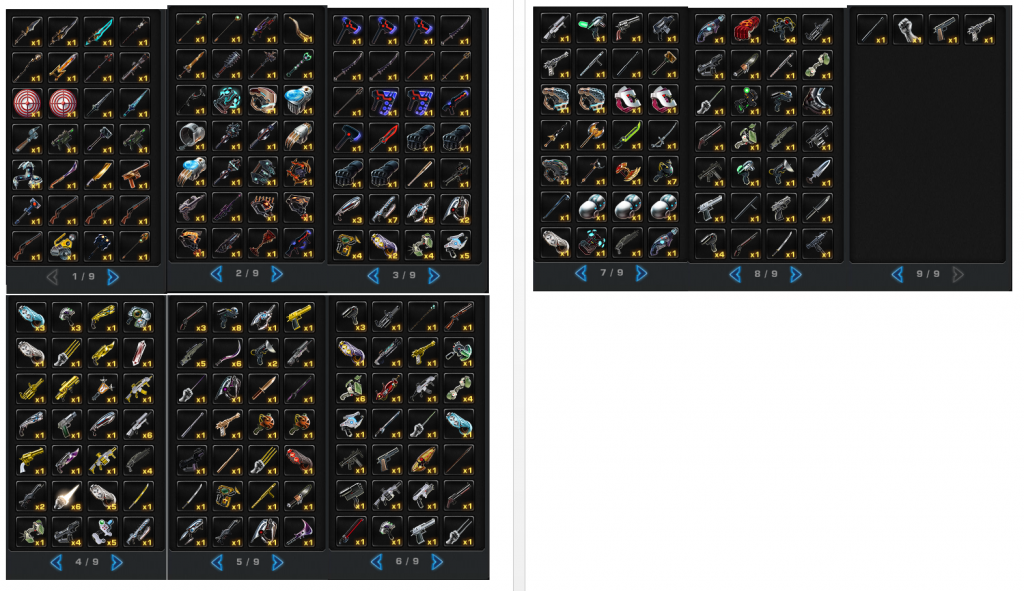Select the orange double-bladed axe on page 7/9
1024x591 pixels.
(628, 172)
